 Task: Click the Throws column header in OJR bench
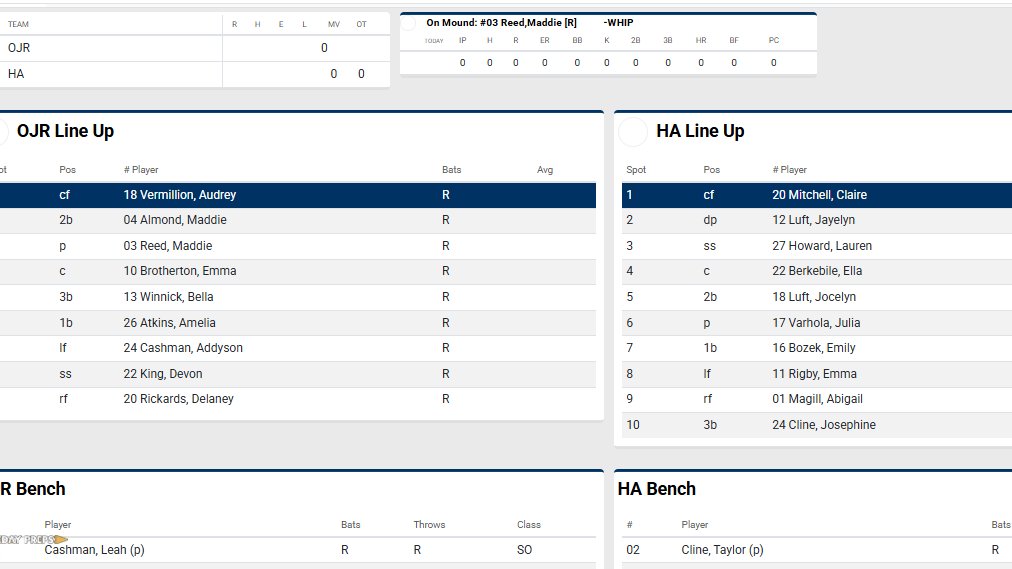point(429,524)
